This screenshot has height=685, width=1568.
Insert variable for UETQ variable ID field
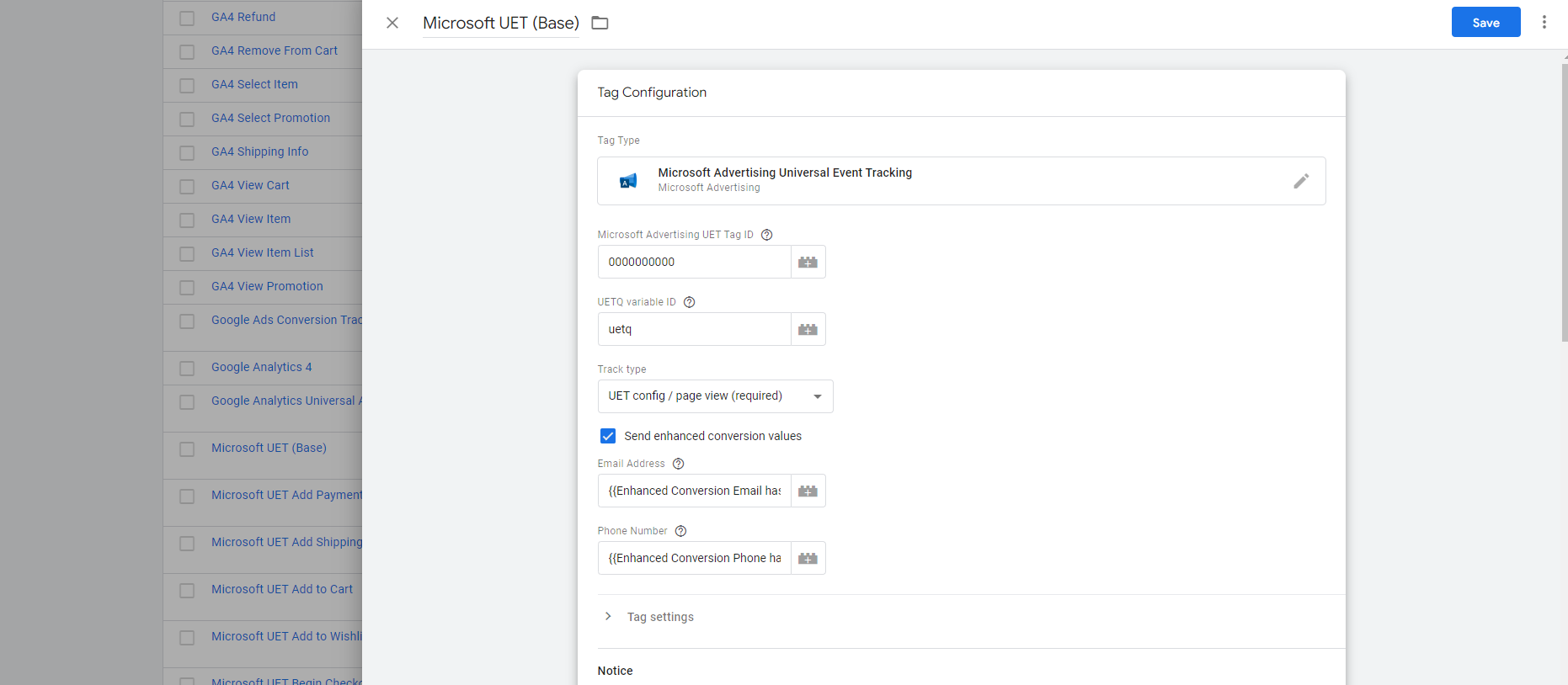tap(808, 329)
